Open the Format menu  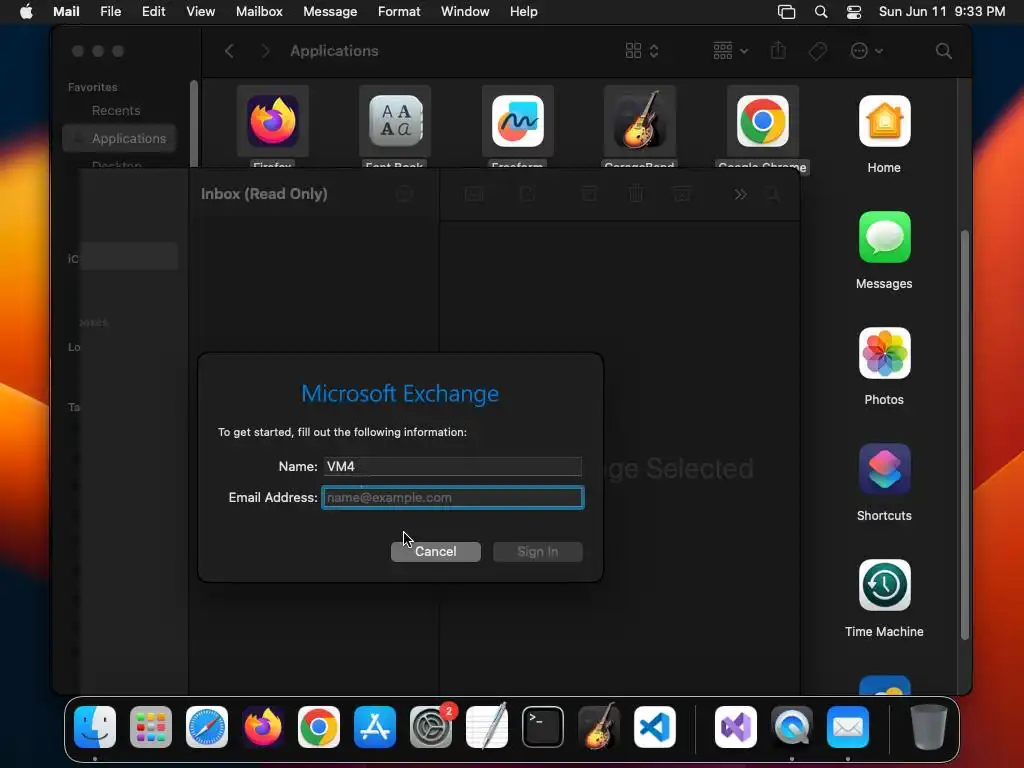click(399, 12)
